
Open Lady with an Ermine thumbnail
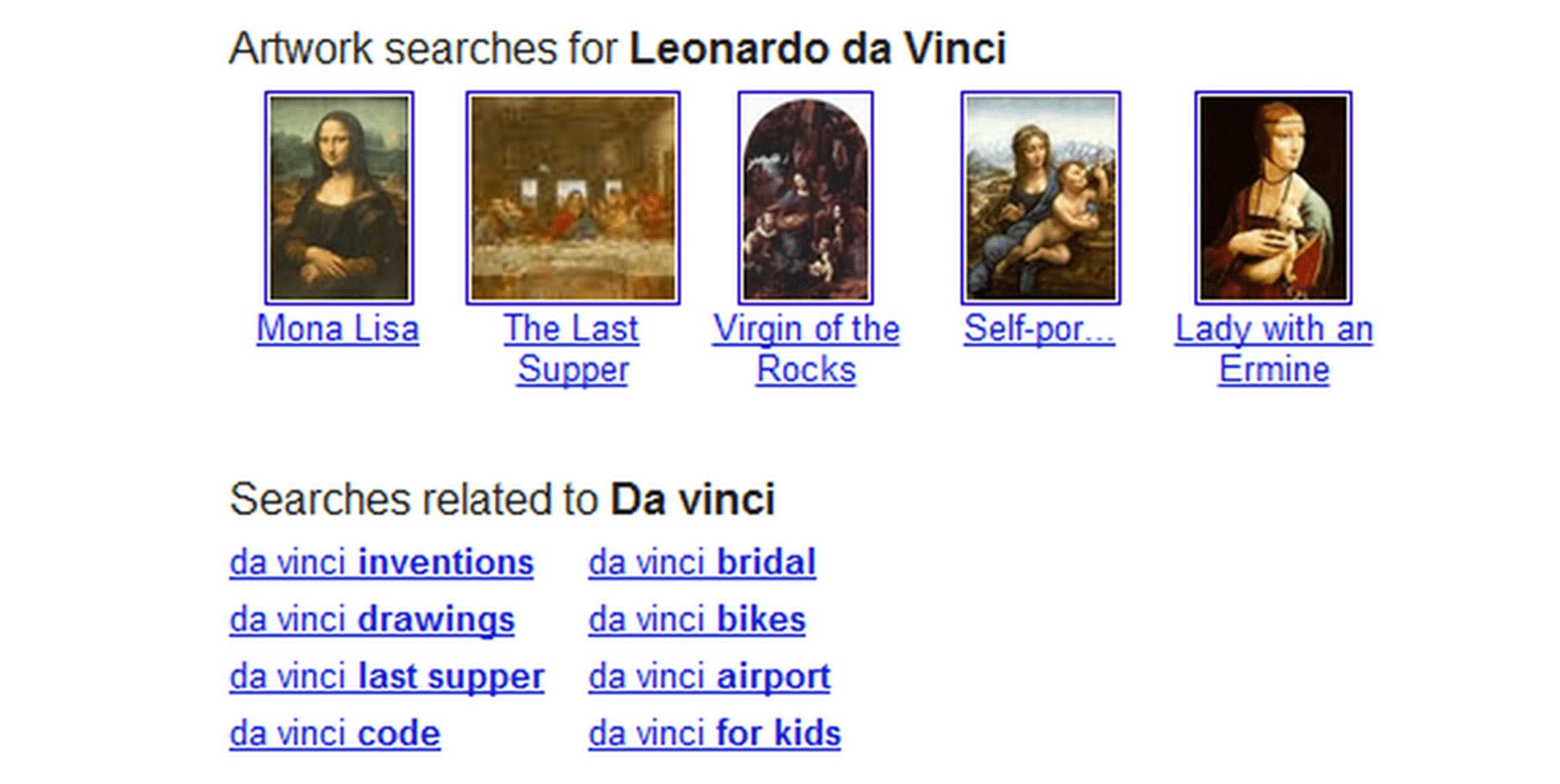[1273, 197]
